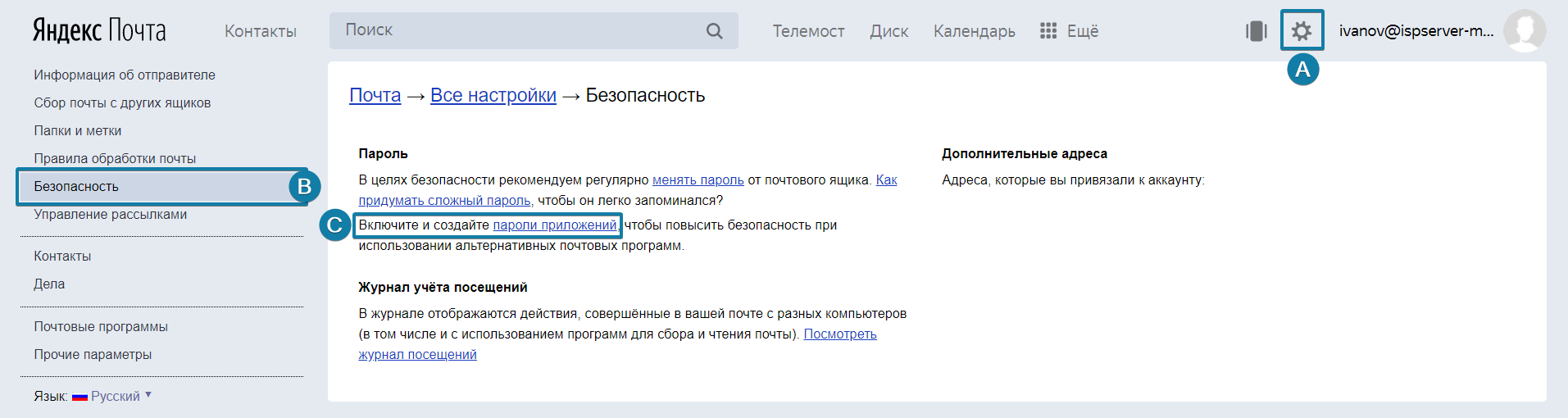Expand the Русский language dropdown
Viewport: 1568px width, 418px height.
click(x=116, y=396)
